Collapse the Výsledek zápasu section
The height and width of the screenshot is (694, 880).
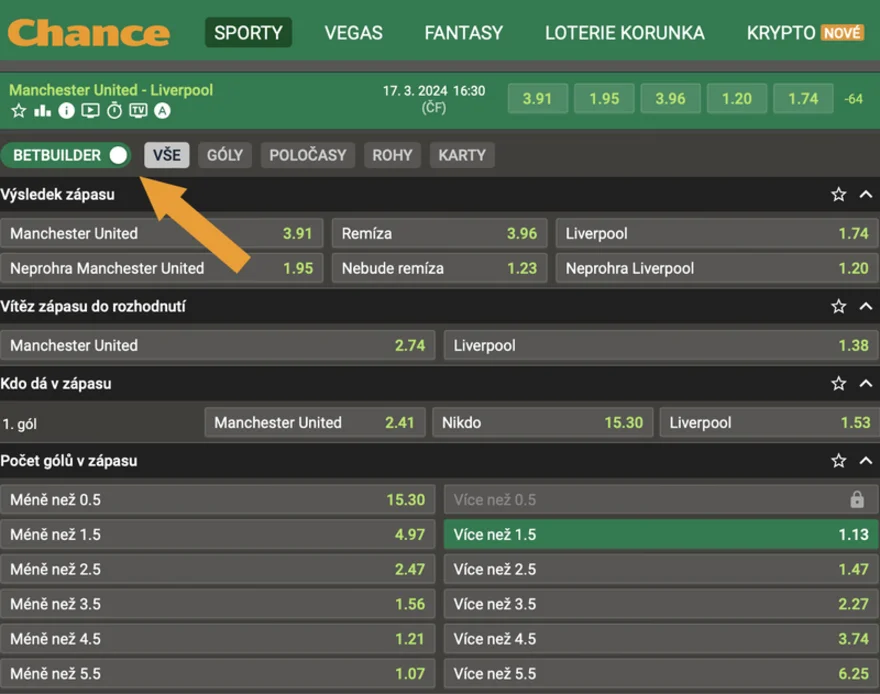(x=866, y=194)
